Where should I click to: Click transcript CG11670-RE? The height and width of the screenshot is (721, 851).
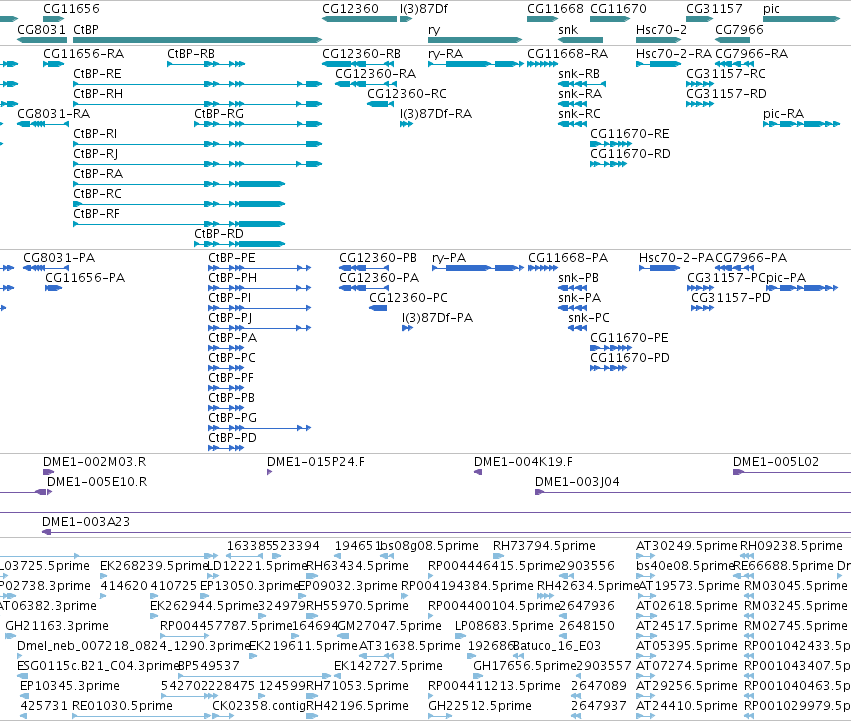pos(611,144)
